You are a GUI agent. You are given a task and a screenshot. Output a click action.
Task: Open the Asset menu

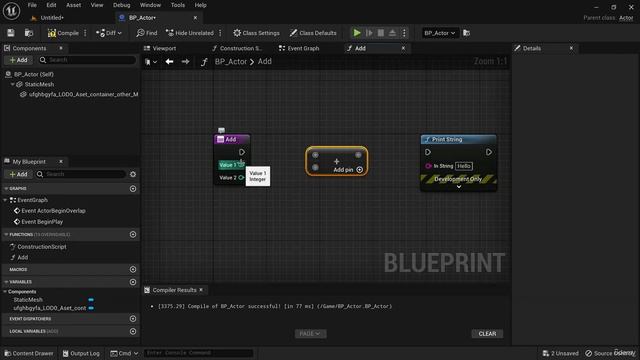pyautogui.click(x=73, y=5)
